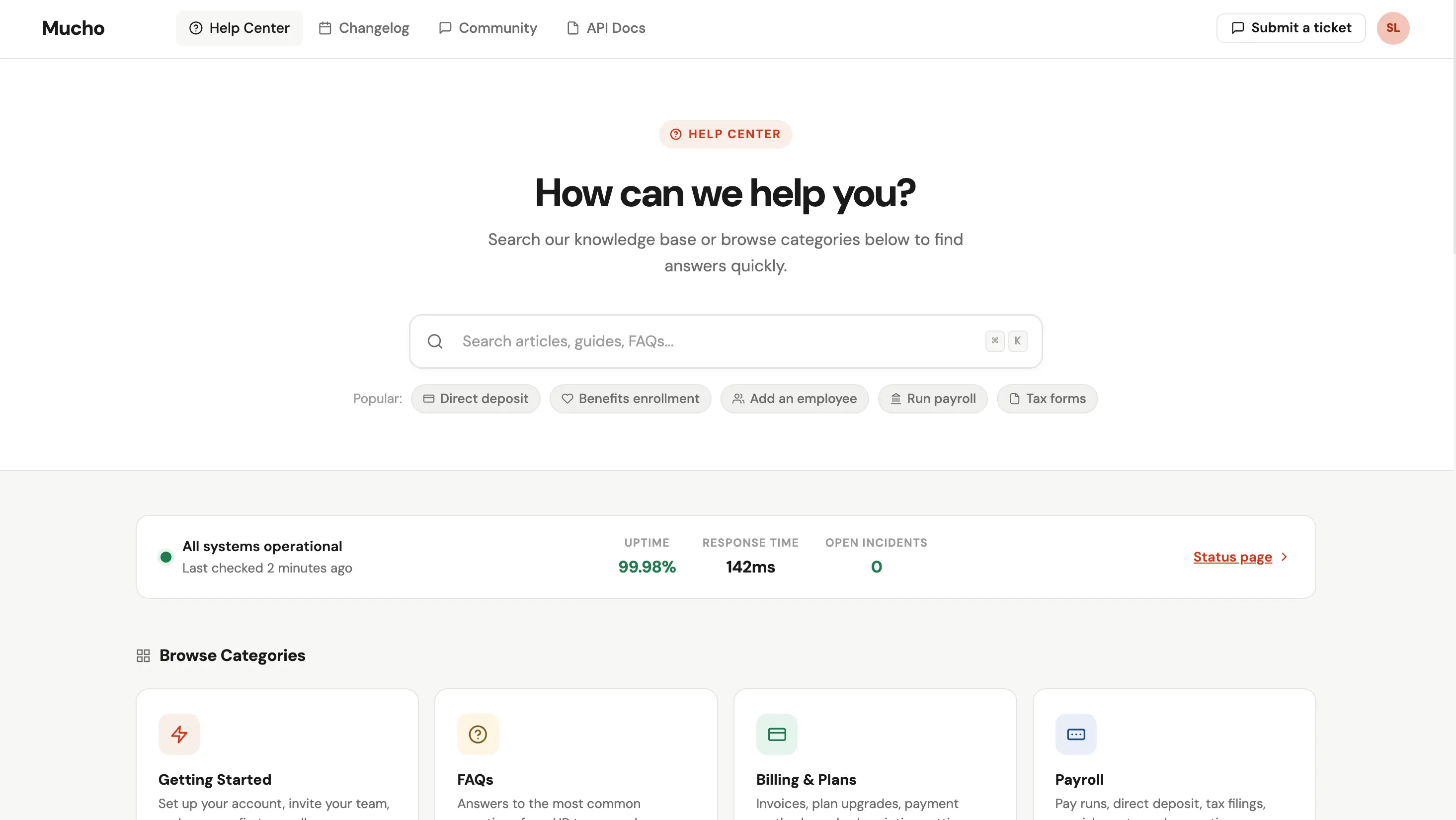Click the Last checked 2 minutes ago text

[267, 568]
